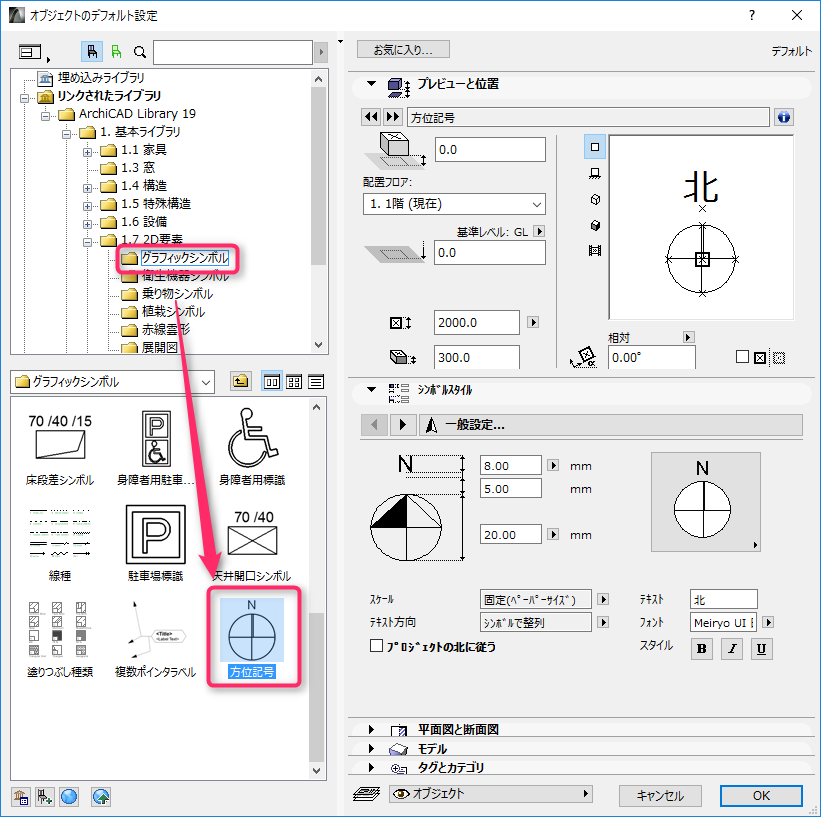Screen dimensions: 821x817
Task: Select the black chair object filter icon
Action: pos(92,52)
